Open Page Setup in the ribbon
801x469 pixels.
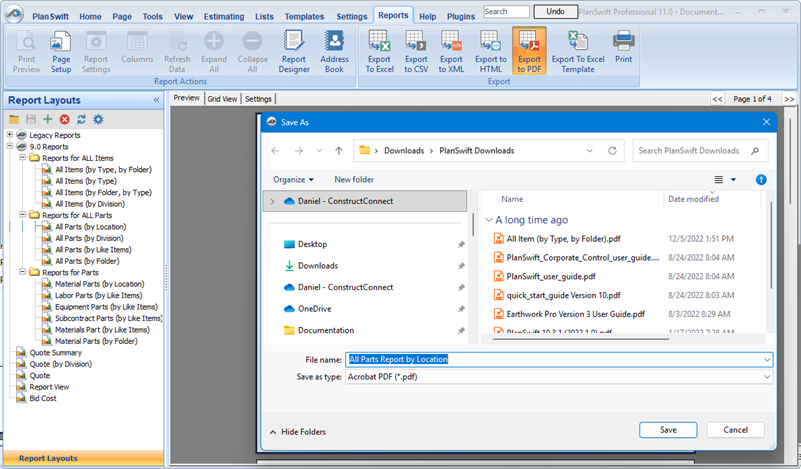pyautogui.click(x=61, y=52)
